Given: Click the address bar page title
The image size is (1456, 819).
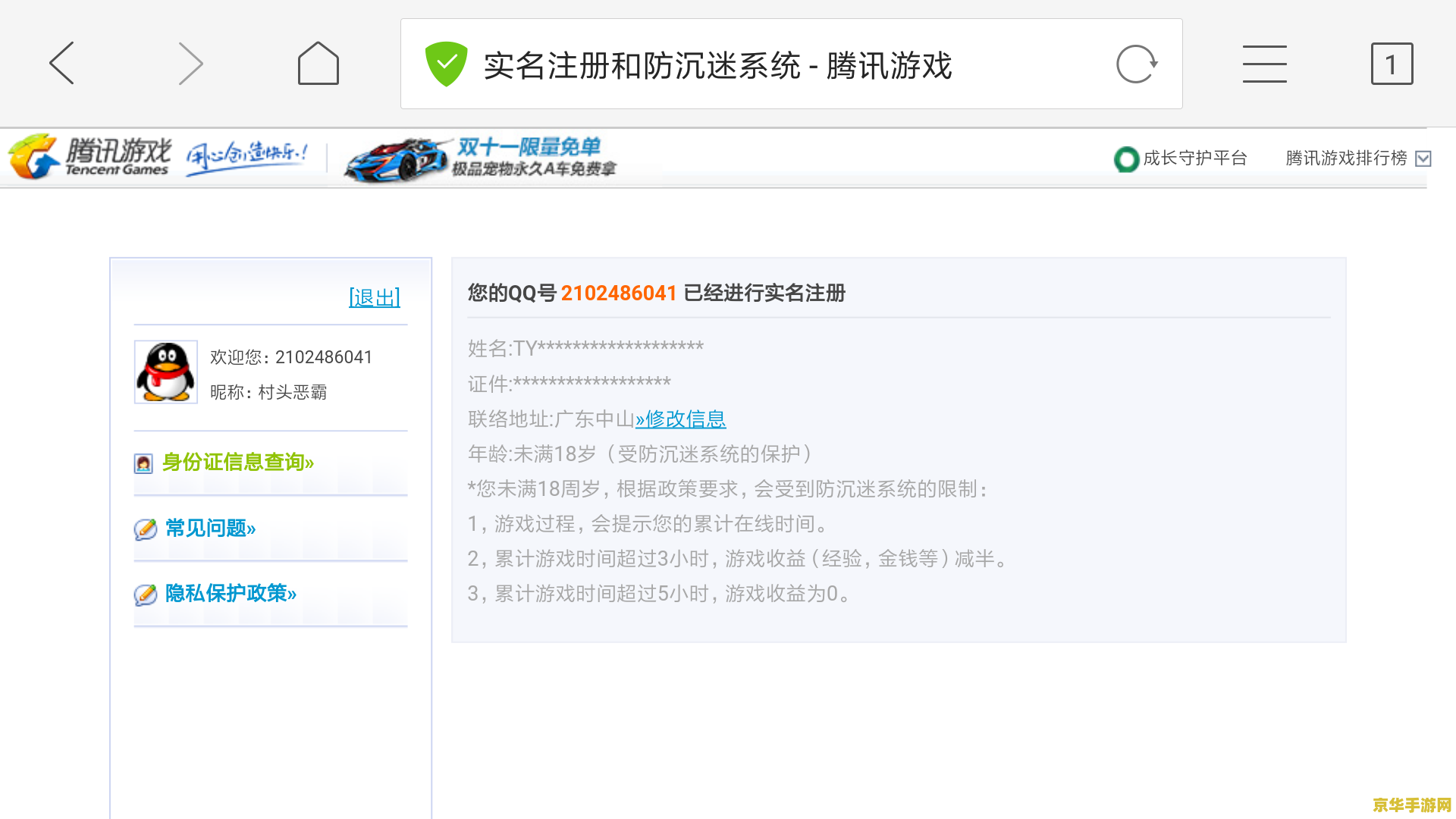Looking at the screenshot, I should coord(717,65).
